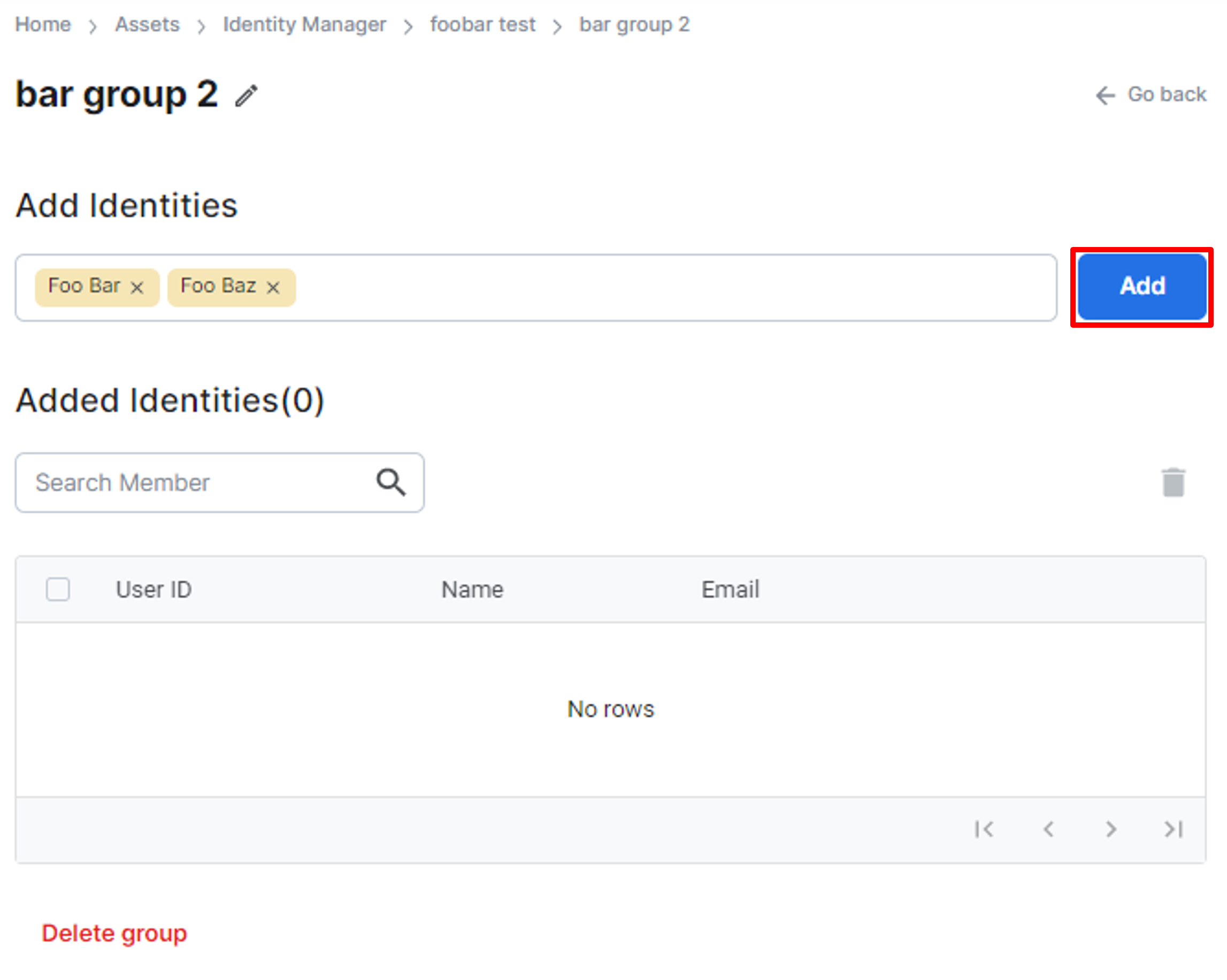This screenshot has height=980, width=1227.
Task: Remove the Foo Baz chip
Action: (x=273, y=287)
